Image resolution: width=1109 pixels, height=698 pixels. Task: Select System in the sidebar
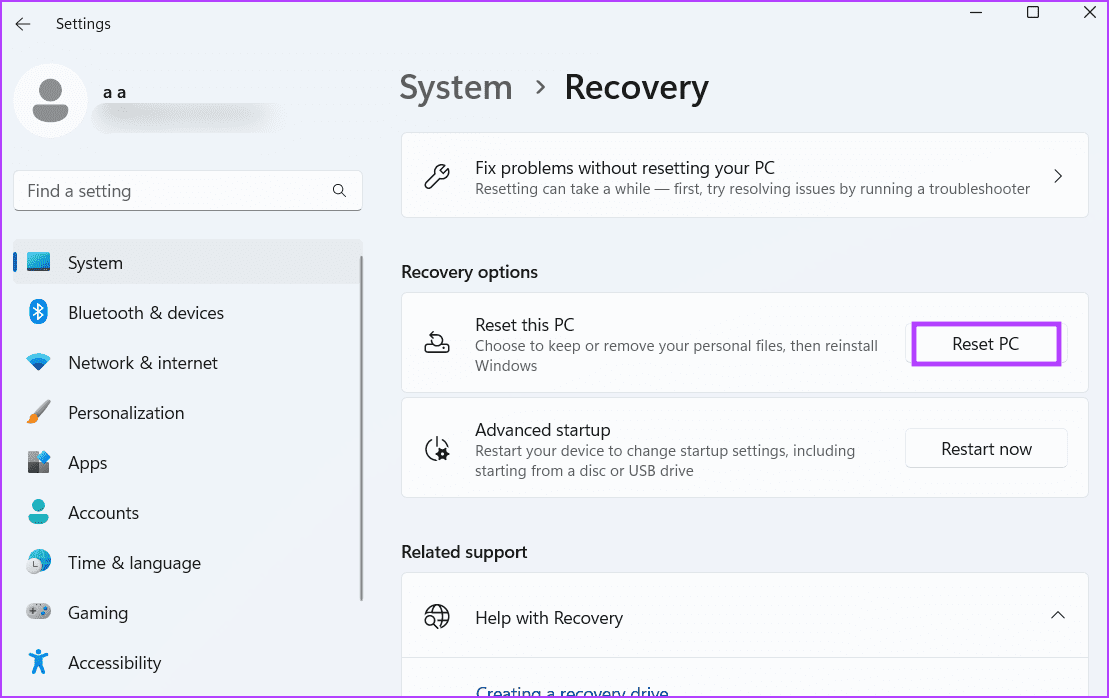[95, 263]
